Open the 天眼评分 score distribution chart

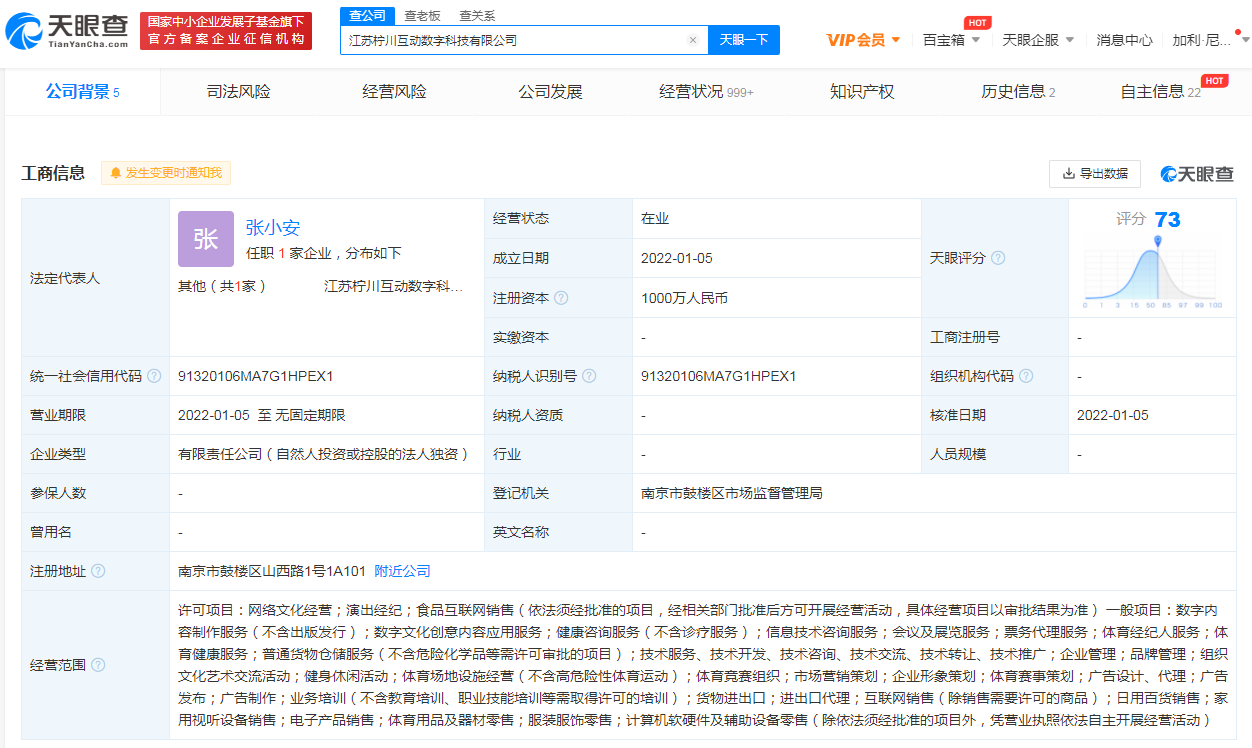click(x=1152, y=272)
